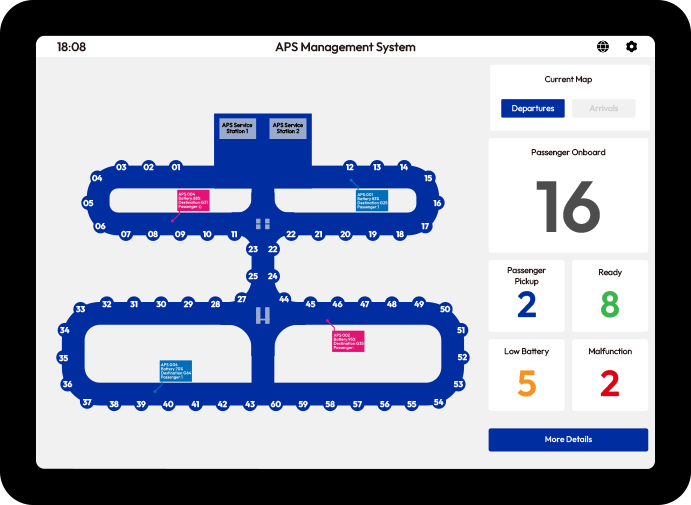Viewport: 691px width, 505px height.
Task: Select gate 12 marker
Action: point(349,167)
